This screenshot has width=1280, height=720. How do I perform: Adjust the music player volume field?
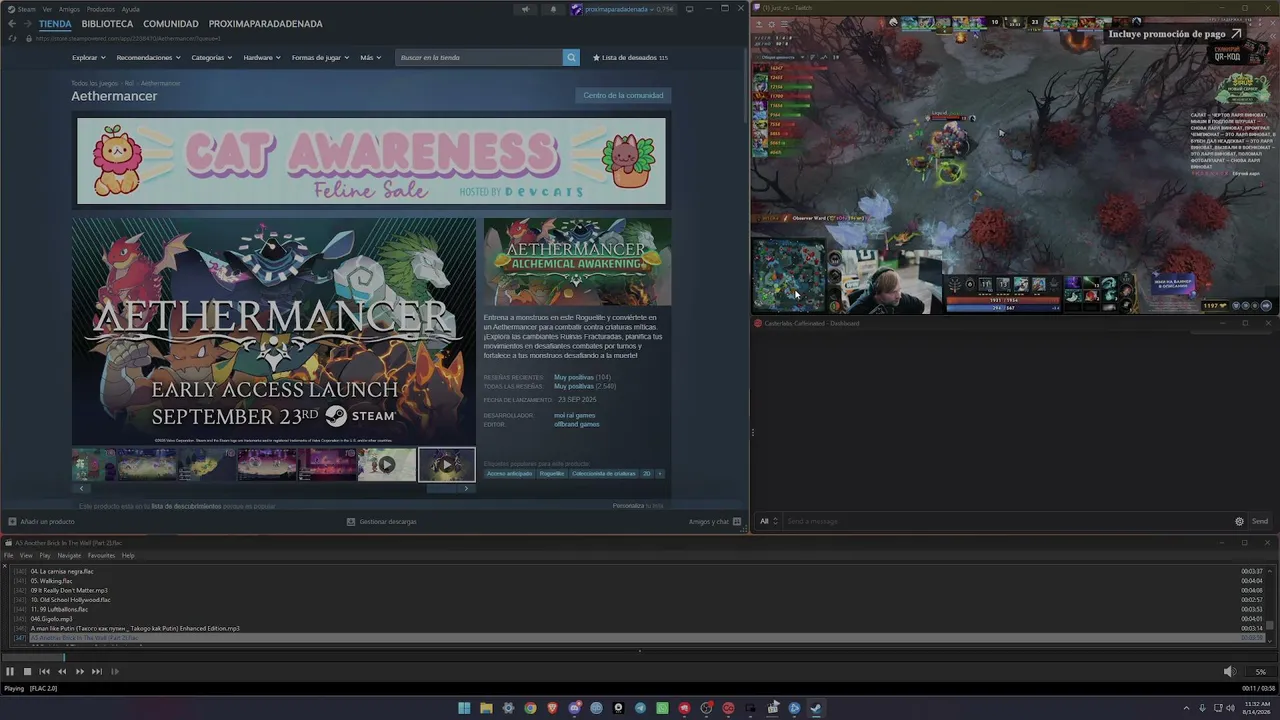(x=1260, y=672)
